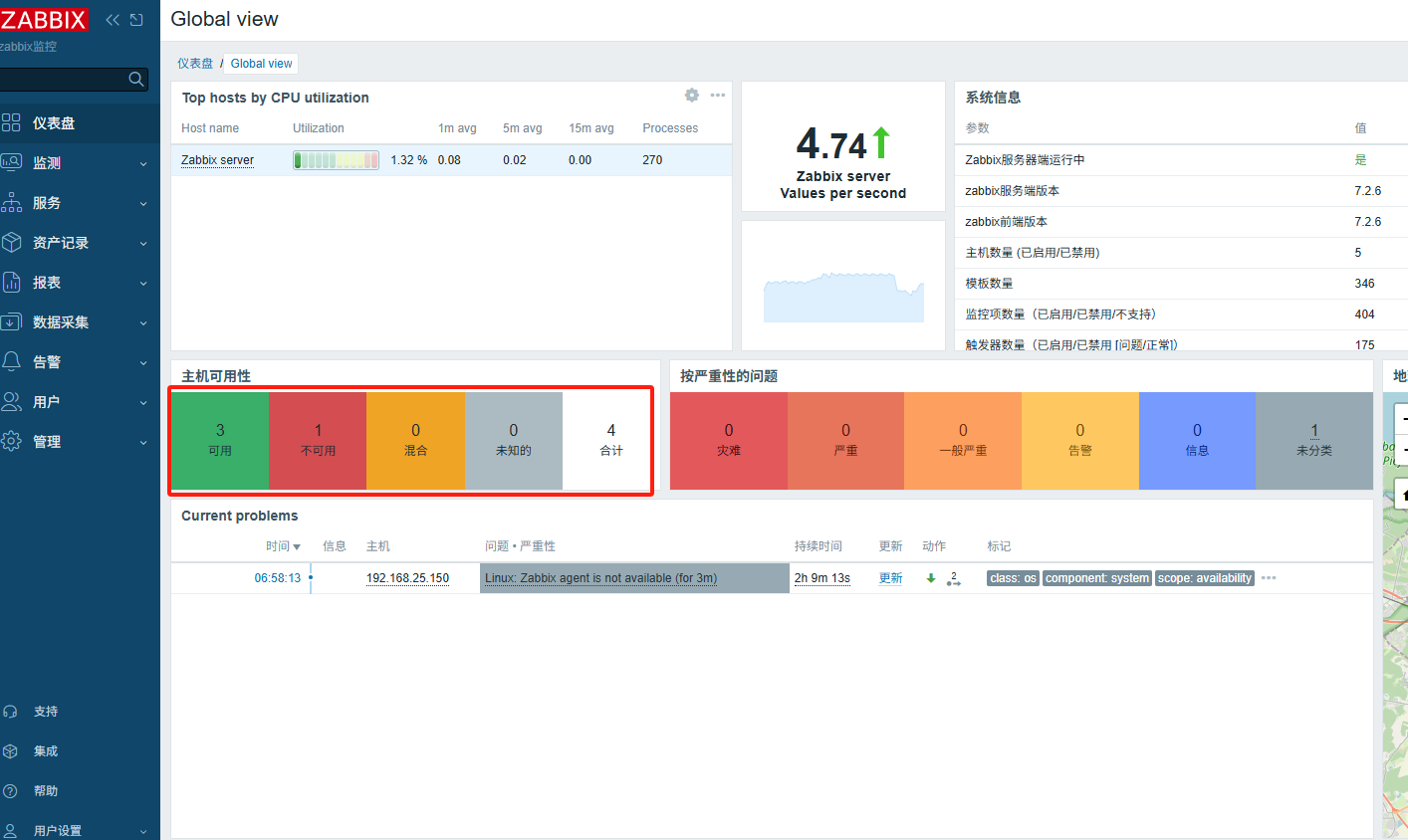Click the 支持 headset icon
The height and width of the screenshot is (840, 1408).
pos(10,712)
